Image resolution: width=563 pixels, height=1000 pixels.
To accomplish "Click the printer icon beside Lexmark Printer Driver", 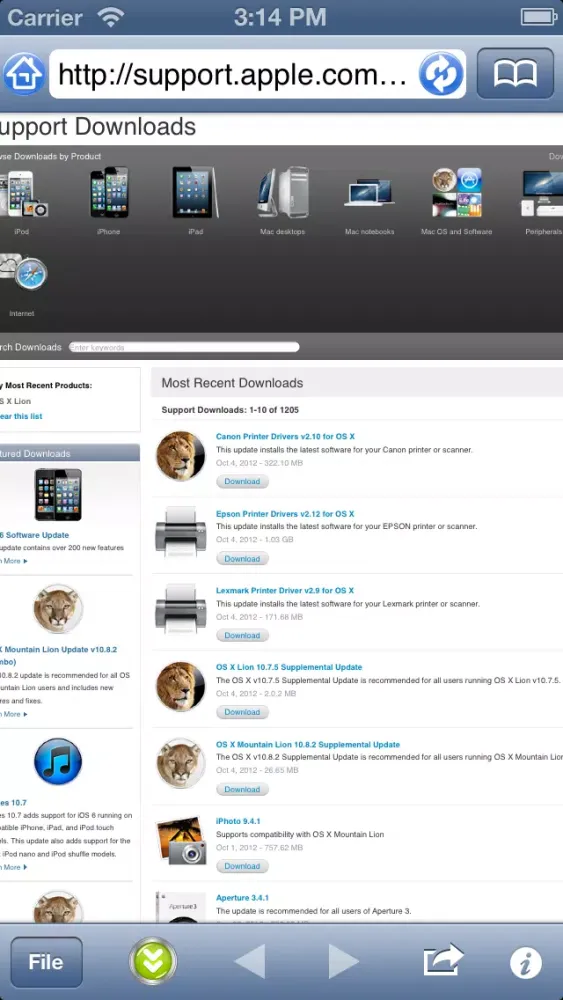I will (x=181, y=608).
